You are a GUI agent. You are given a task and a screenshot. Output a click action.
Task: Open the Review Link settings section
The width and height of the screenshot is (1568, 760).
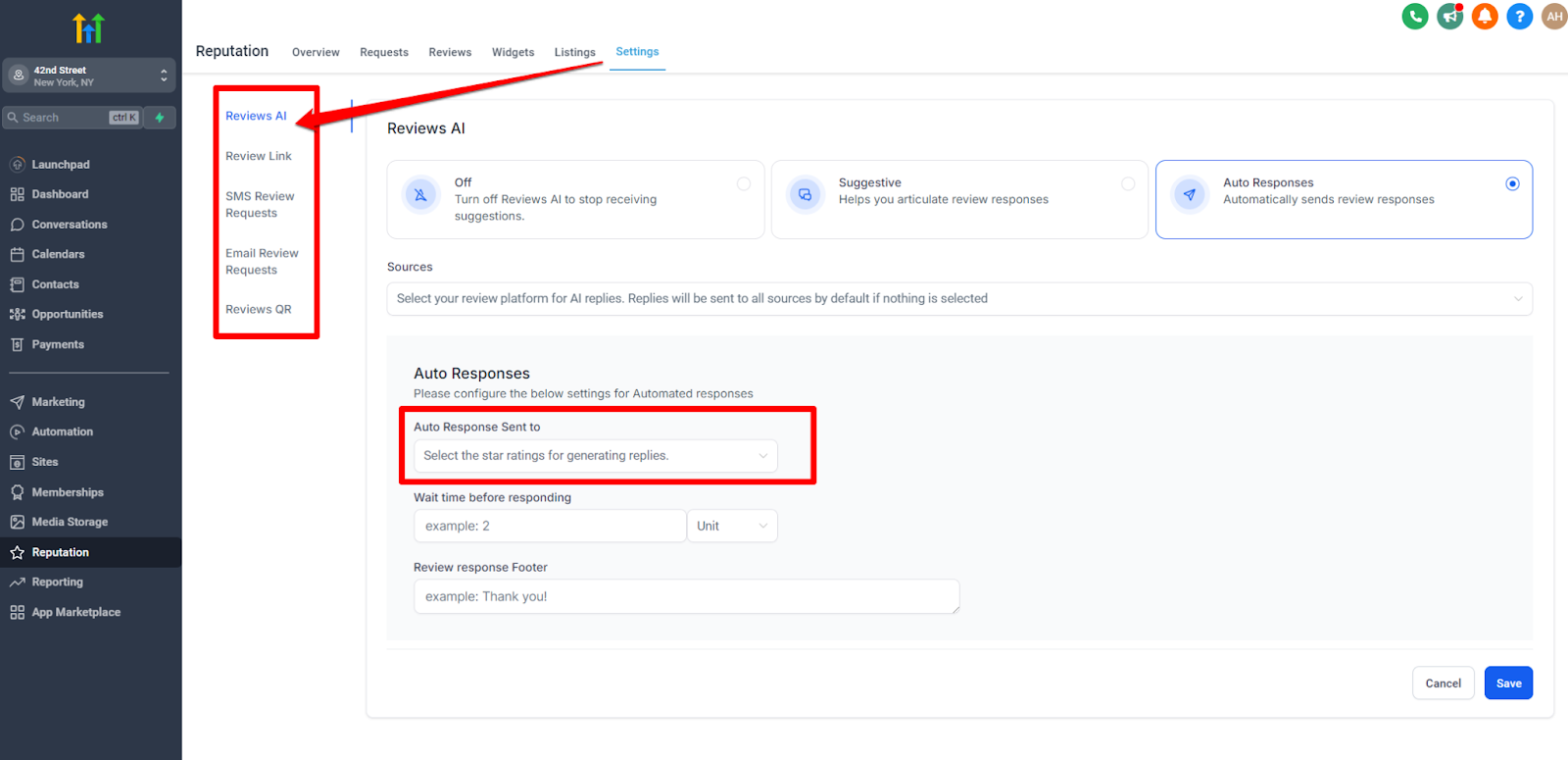tap(259, 156)
